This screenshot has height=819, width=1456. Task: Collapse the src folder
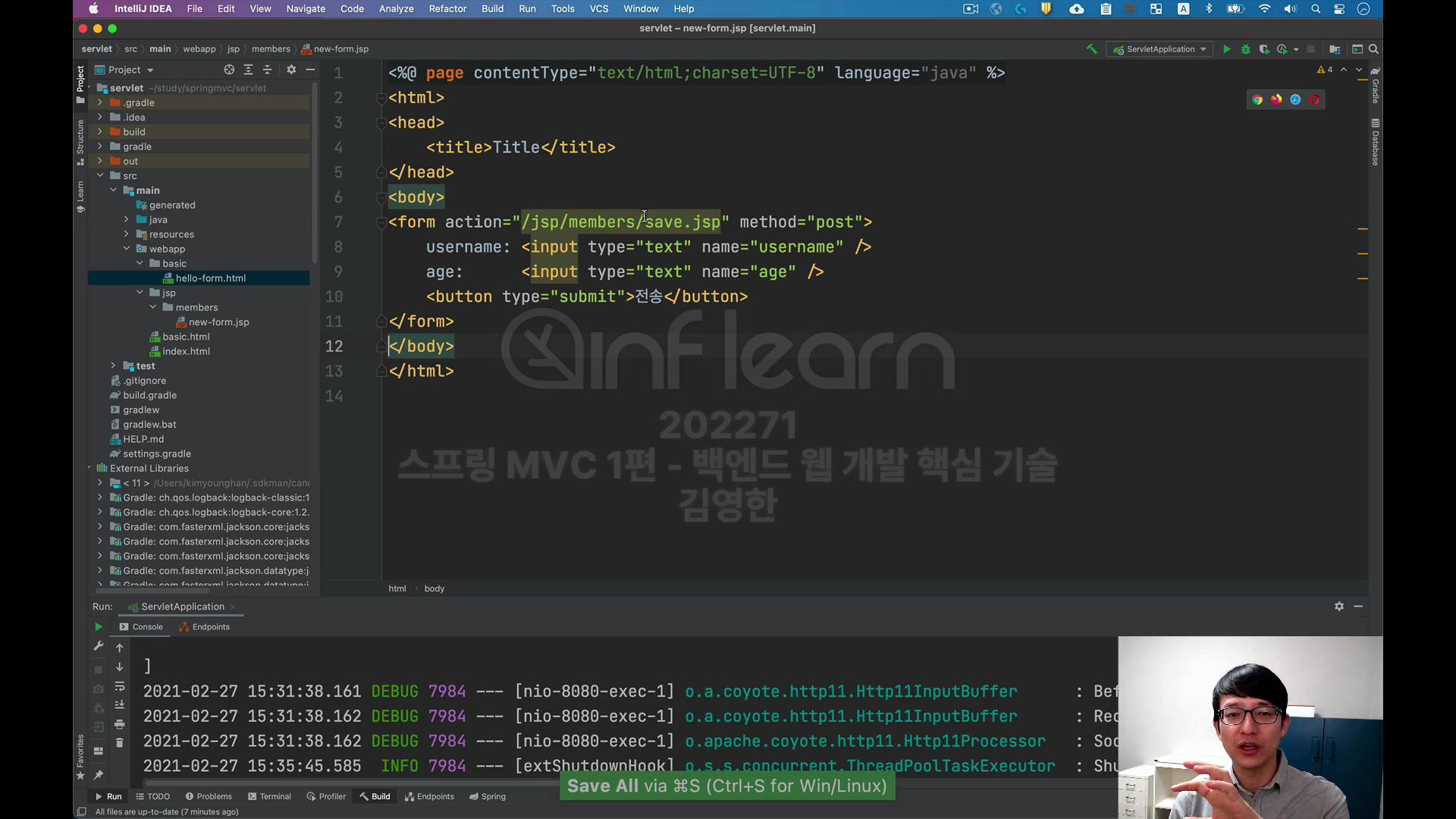99,175
